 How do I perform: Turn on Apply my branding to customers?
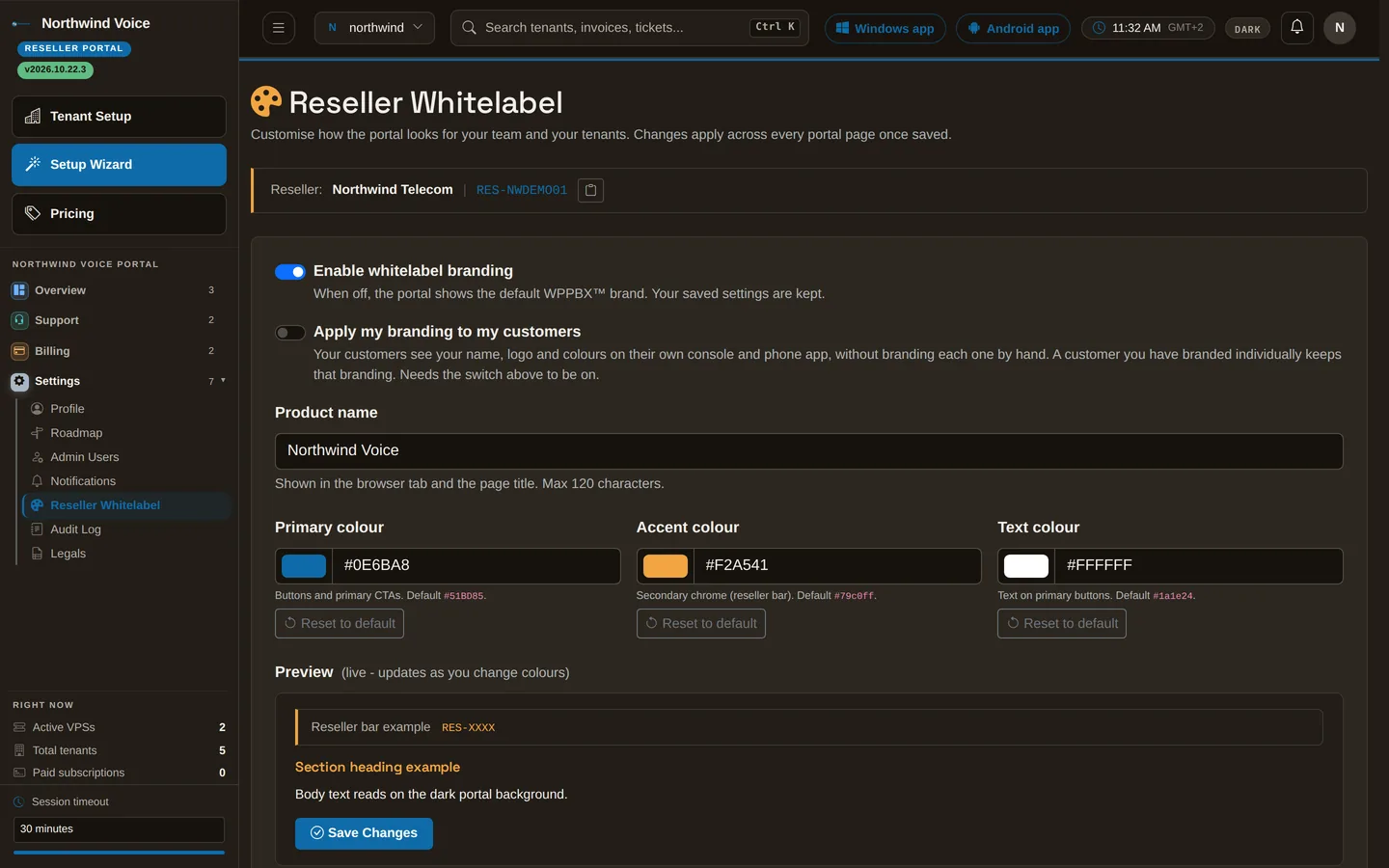pos(290,333)
